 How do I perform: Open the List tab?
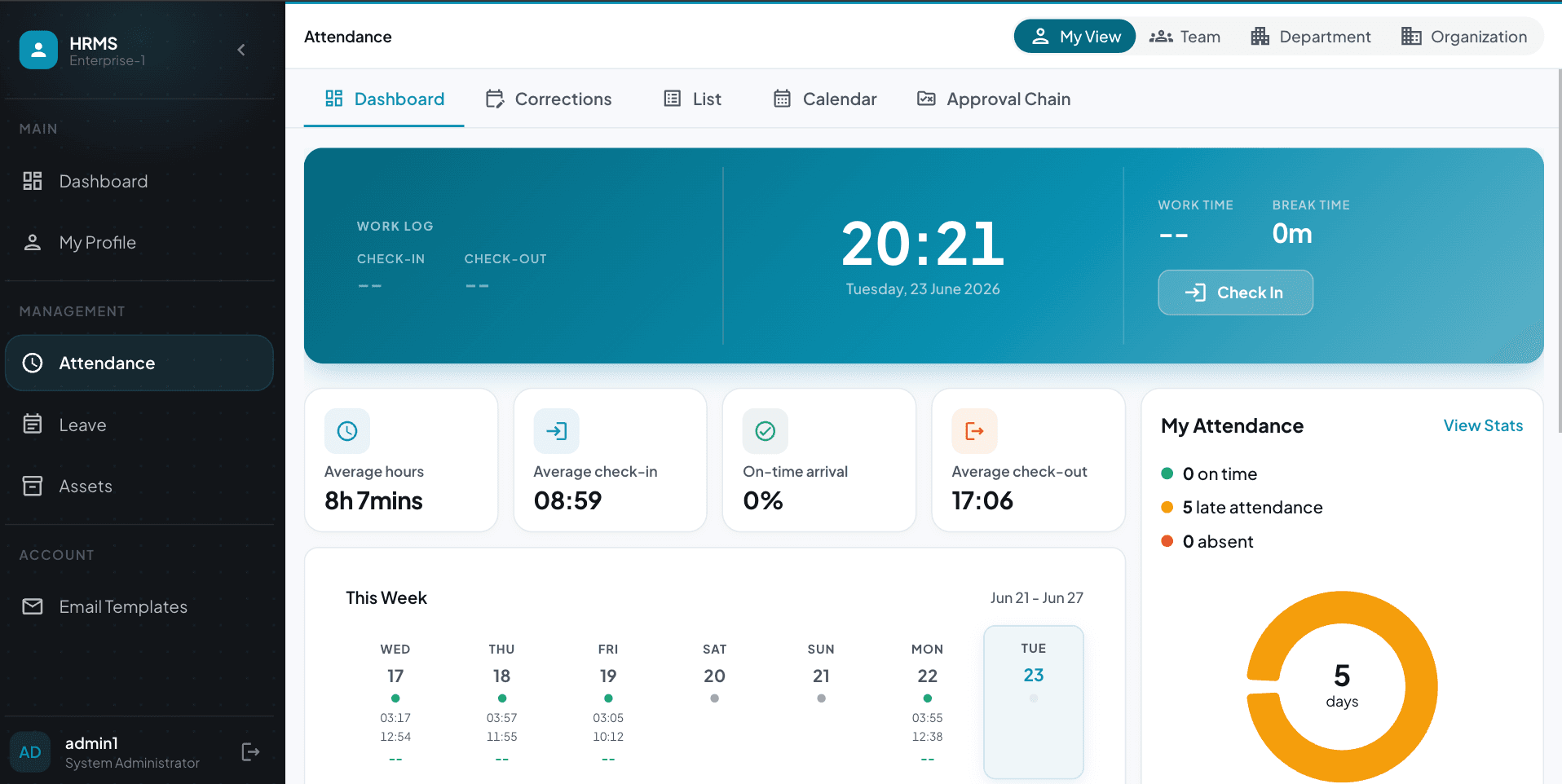click(693, 99)
